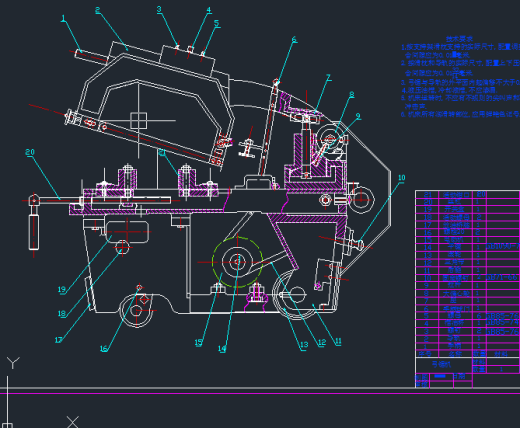Select the green dashed circle of the pulley
Image resolution: width=520 pixels, height=428 pixels.
237,262
